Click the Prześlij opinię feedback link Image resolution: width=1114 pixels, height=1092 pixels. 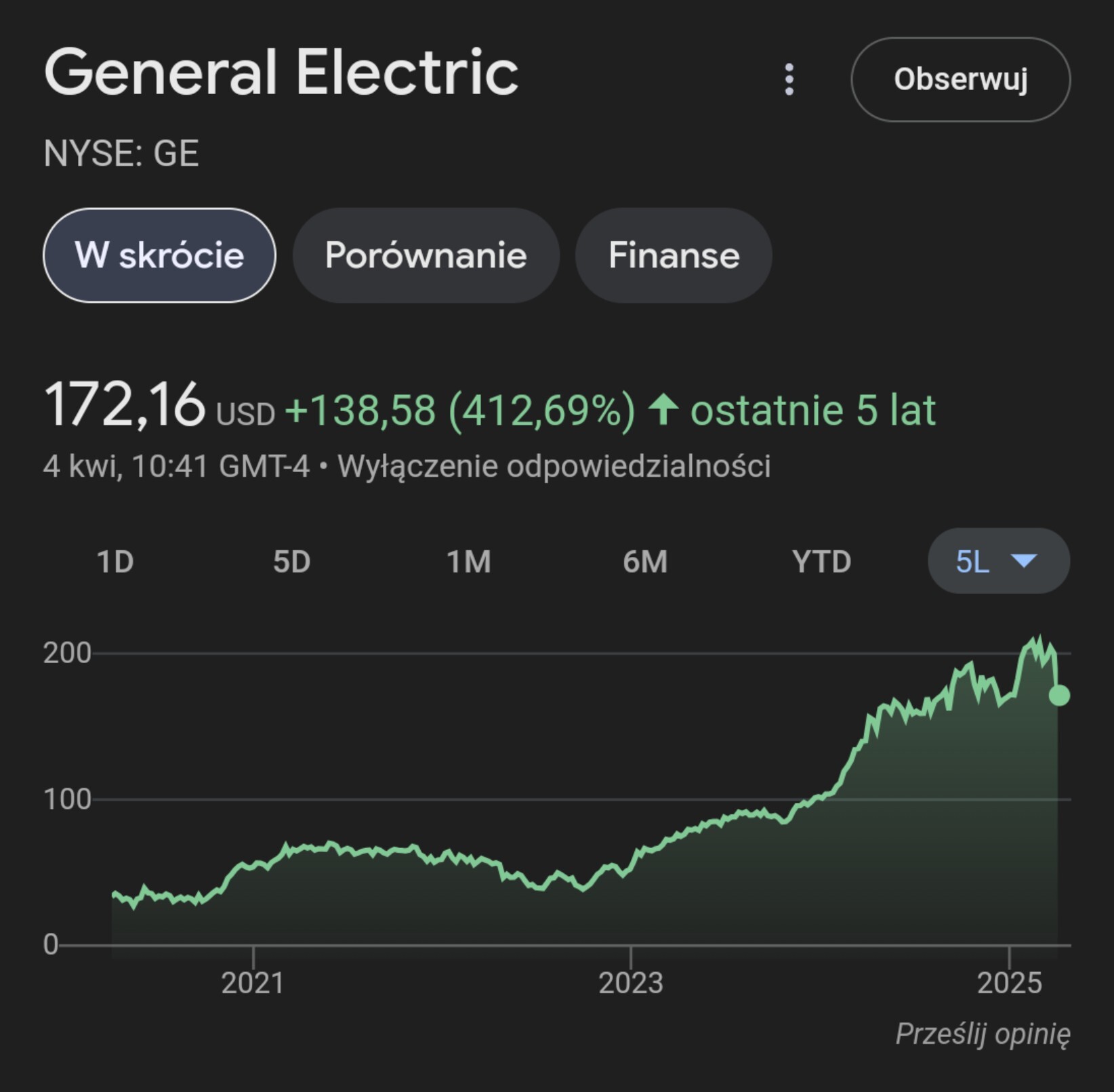tap(983, 1034)
